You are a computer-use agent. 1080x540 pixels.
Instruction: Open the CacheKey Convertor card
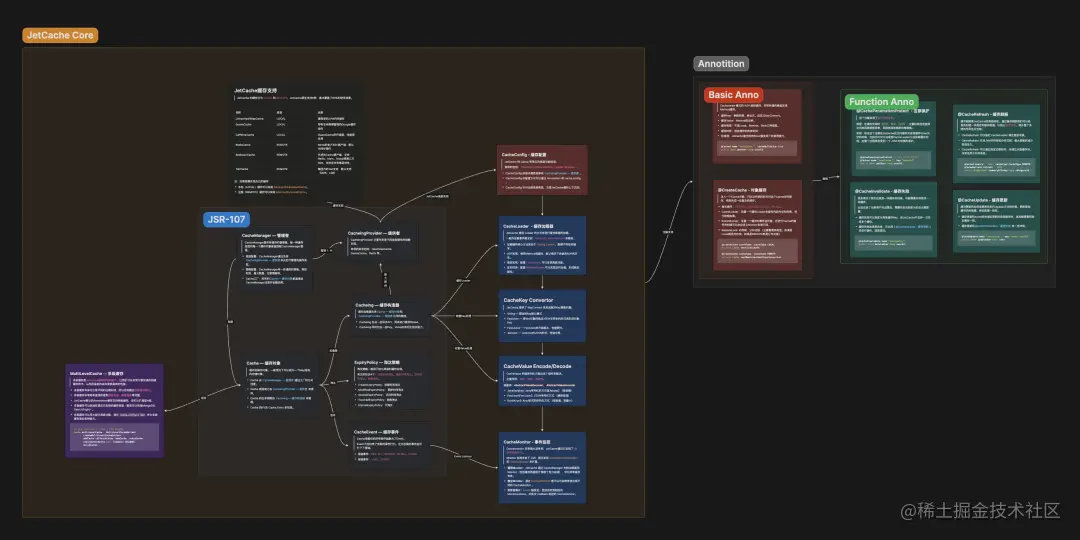[542, 315]
